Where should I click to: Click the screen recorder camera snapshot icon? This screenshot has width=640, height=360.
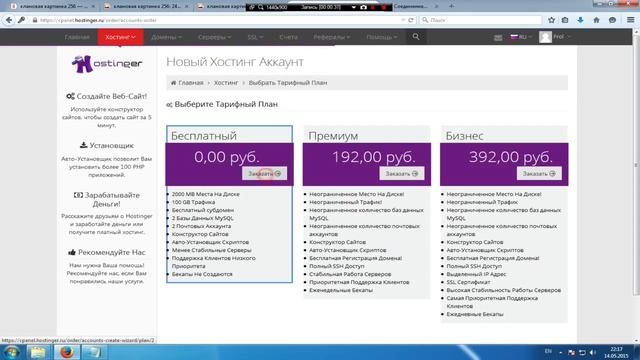tap(363, 7)
